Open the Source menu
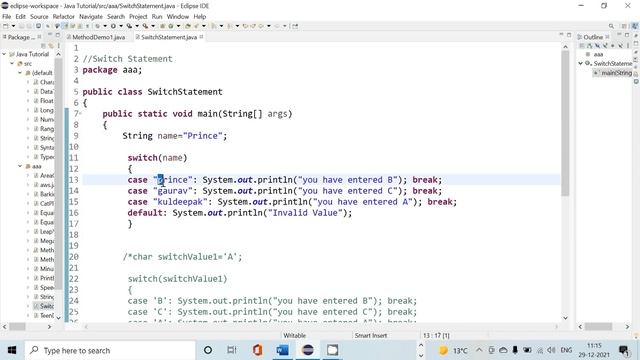 (39, 17)
